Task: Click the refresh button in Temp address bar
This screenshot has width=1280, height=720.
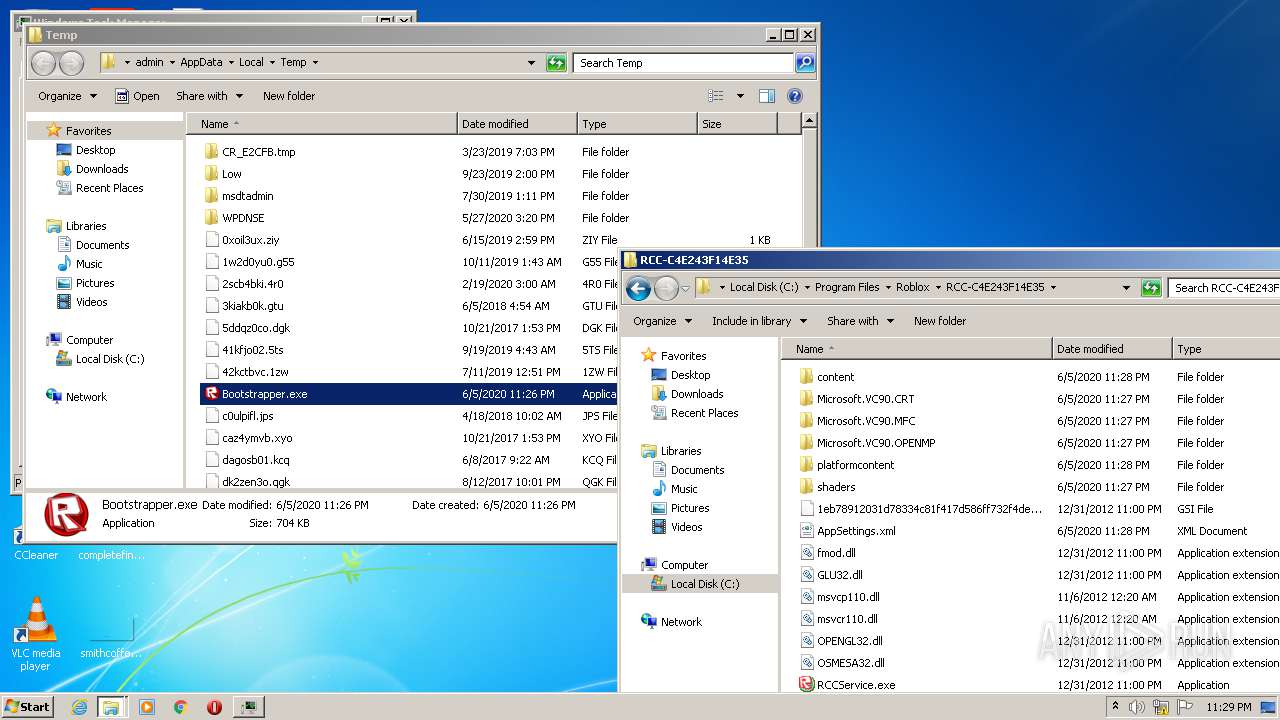Action: pos(556,63)
